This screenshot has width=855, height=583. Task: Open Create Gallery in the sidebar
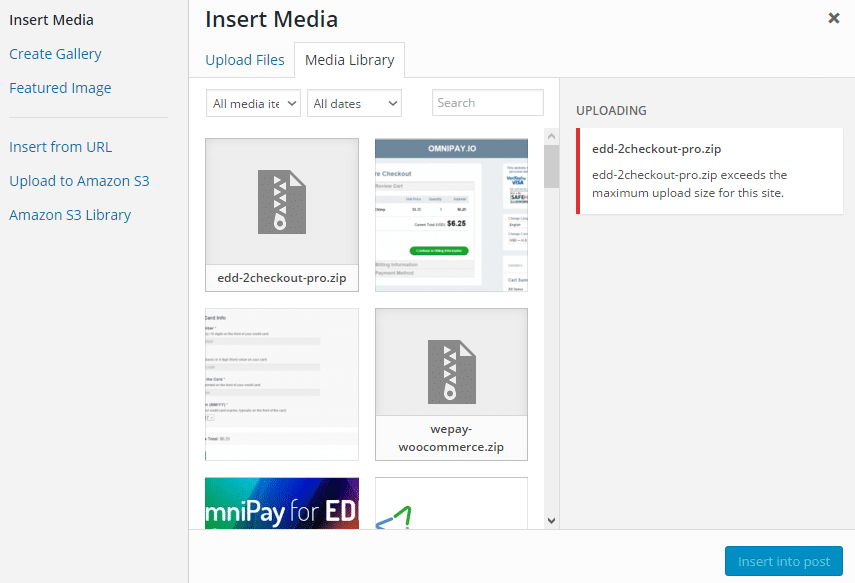click(x=55, y=53)
